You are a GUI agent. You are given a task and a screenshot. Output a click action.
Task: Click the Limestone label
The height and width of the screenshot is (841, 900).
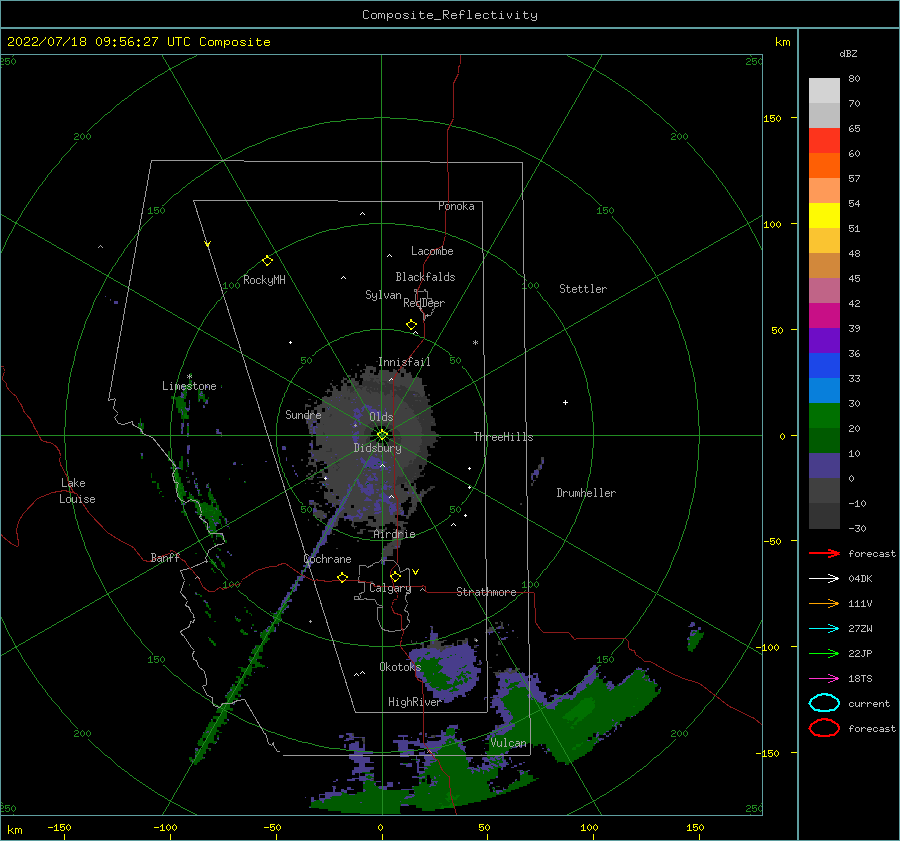189,386
